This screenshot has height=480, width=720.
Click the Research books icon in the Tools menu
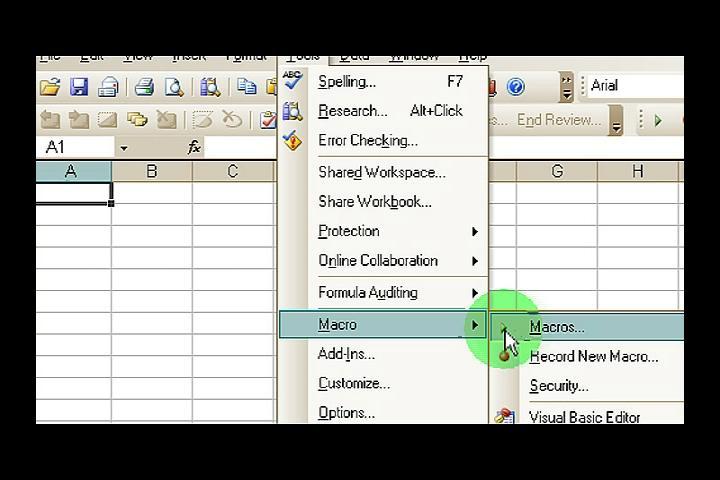pos(292,111)
